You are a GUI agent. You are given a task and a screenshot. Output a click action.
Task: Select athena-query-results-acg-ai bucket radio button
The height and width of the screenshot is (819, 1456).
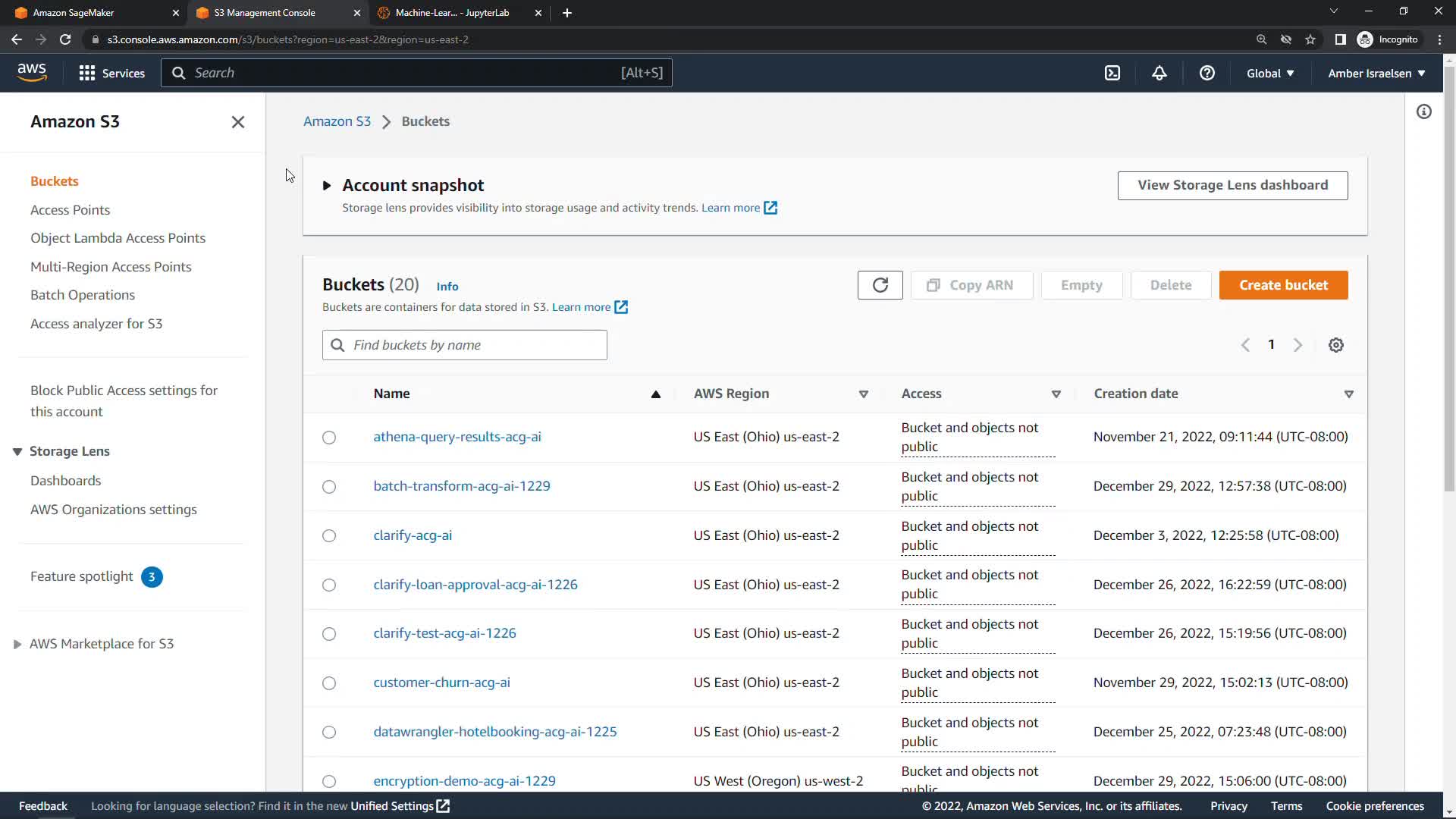pos(328,438)
